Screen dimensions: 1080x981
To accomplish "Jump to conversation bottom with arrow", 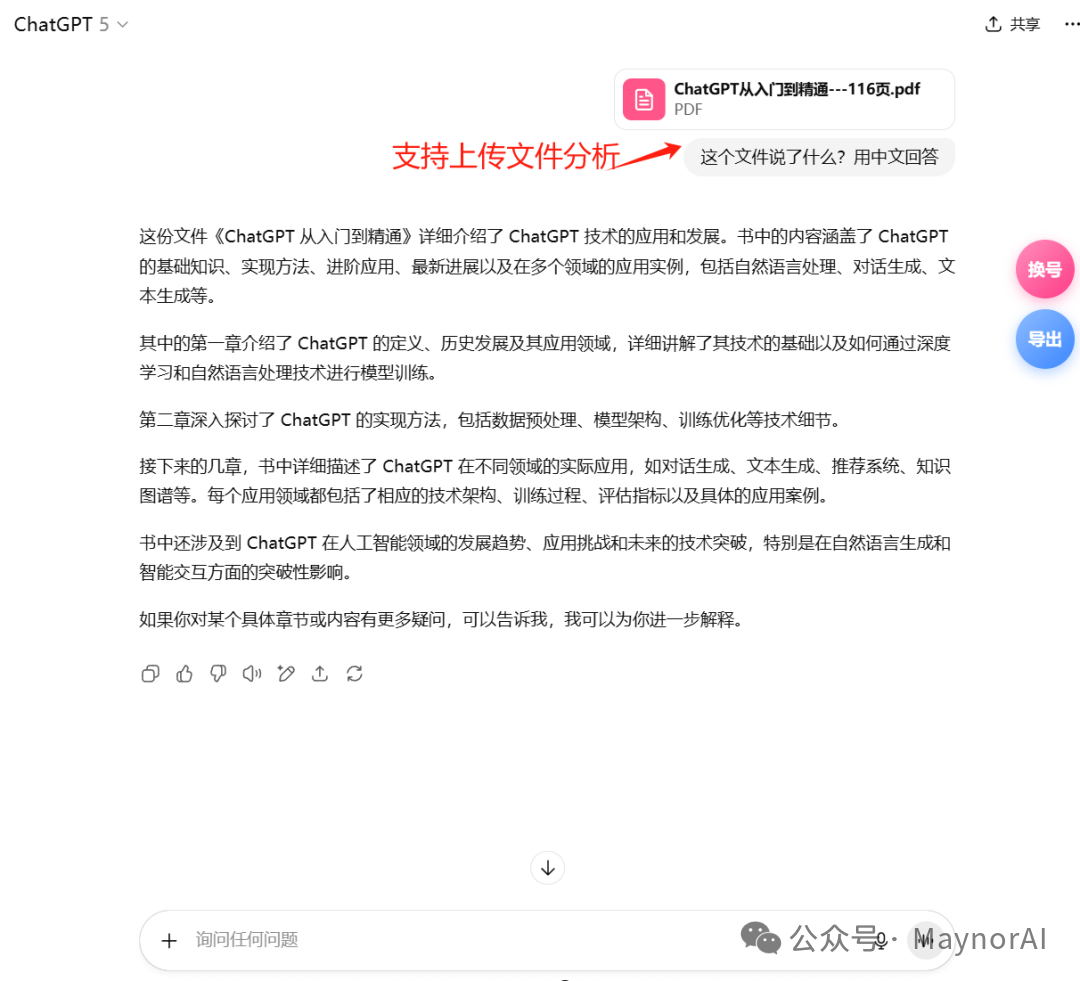I will click(x=547, y=867).
